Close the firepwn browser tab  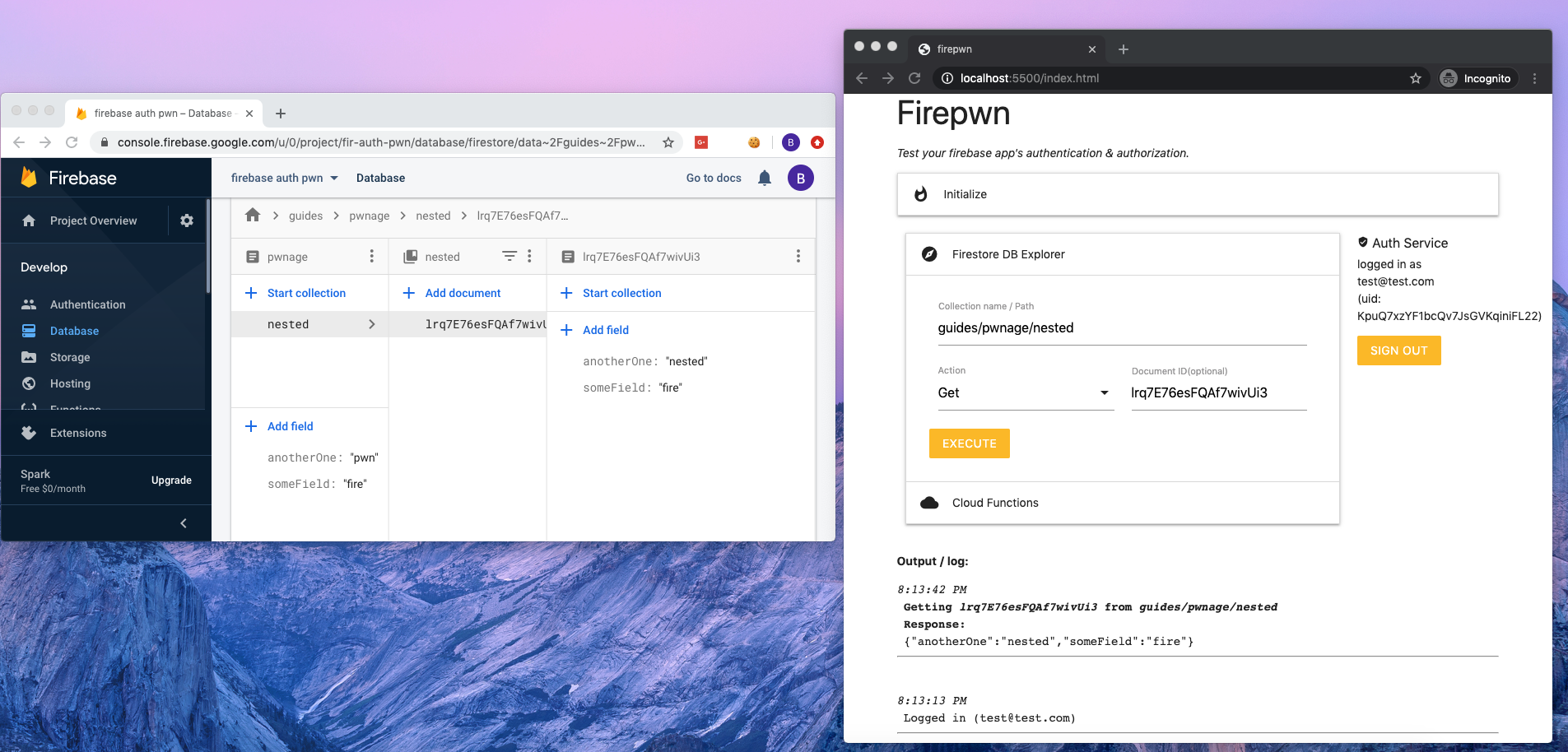click(1092, 49)
